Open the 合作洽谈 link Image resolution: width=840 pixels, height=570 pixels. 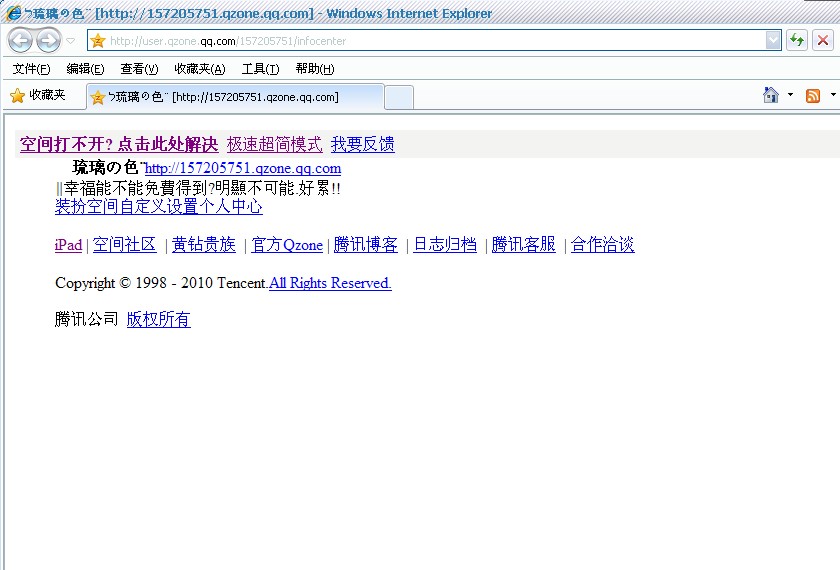603,245
